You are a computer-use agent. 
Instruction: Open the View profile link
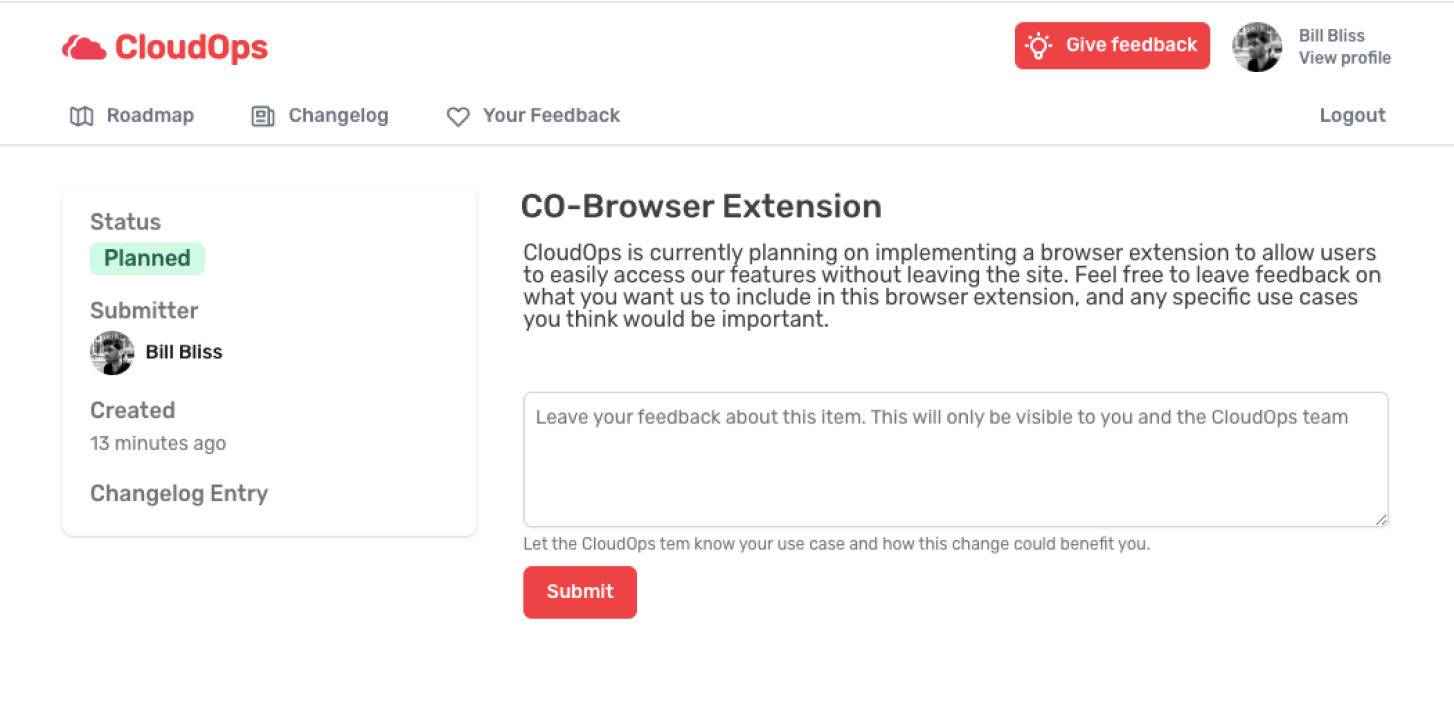1344,58
